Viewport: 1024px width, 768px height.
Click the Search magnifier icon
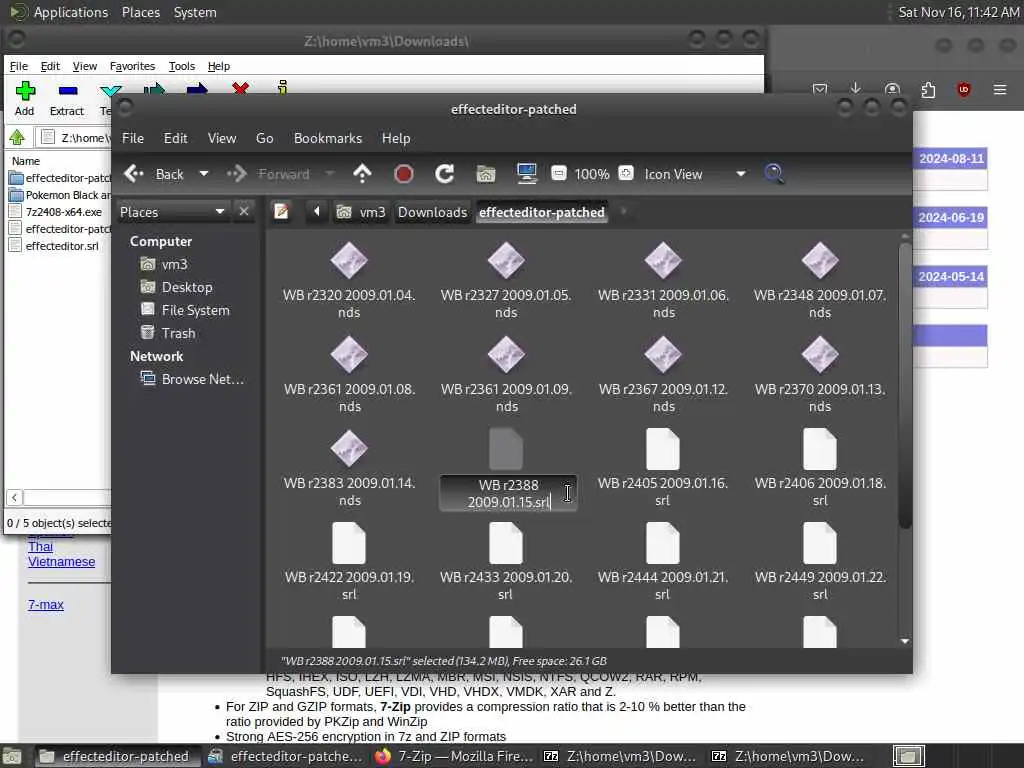coord(774,174)
